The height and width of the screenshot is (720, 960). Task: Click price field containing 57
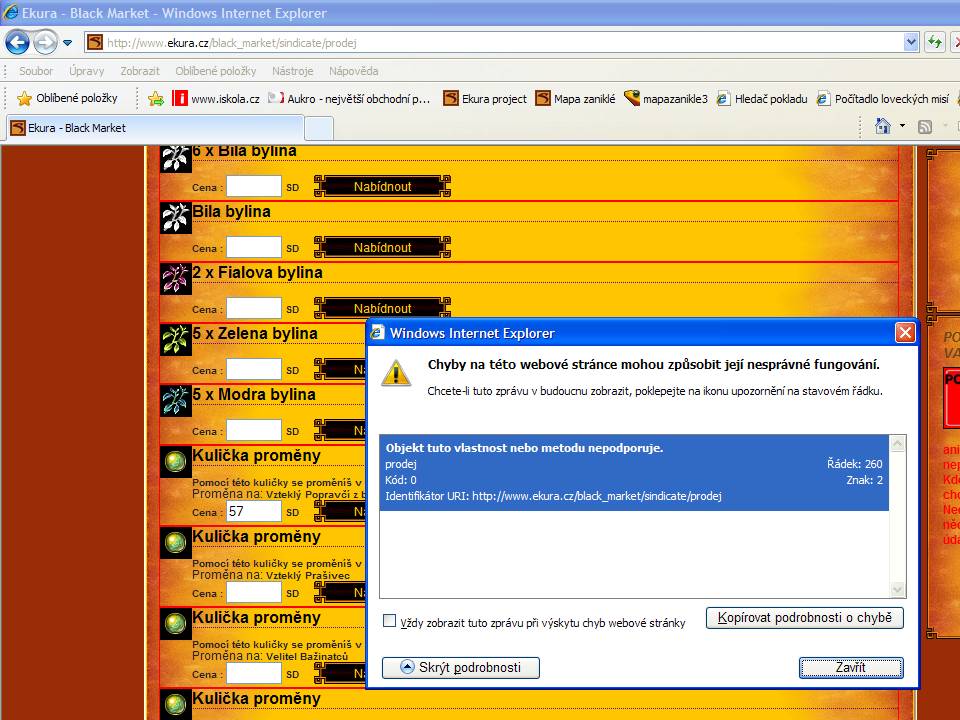click(x=254, y=511)
